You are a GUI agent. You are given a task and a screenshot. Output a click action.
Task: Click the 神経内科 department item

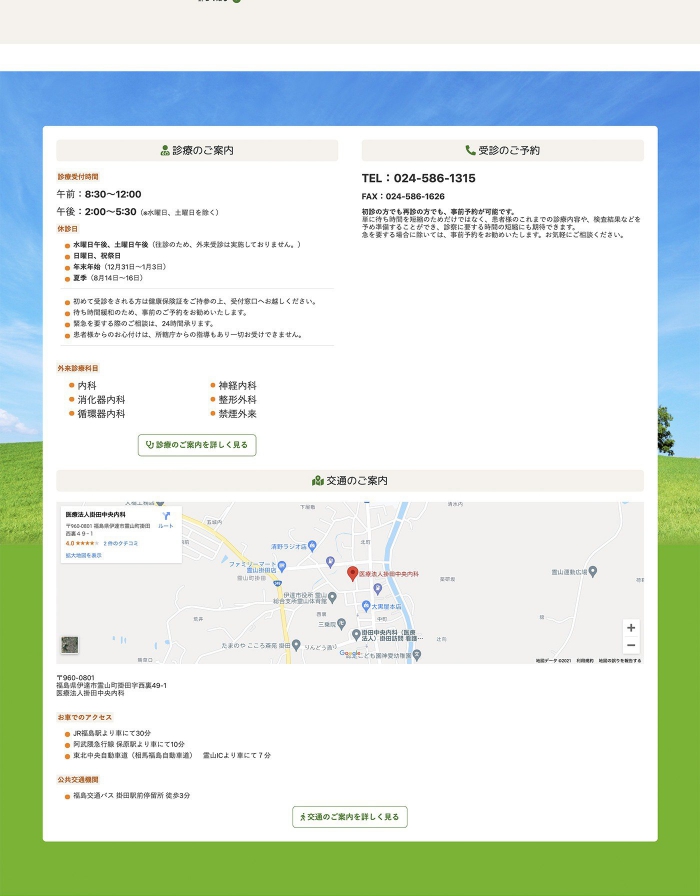point(238,386)
